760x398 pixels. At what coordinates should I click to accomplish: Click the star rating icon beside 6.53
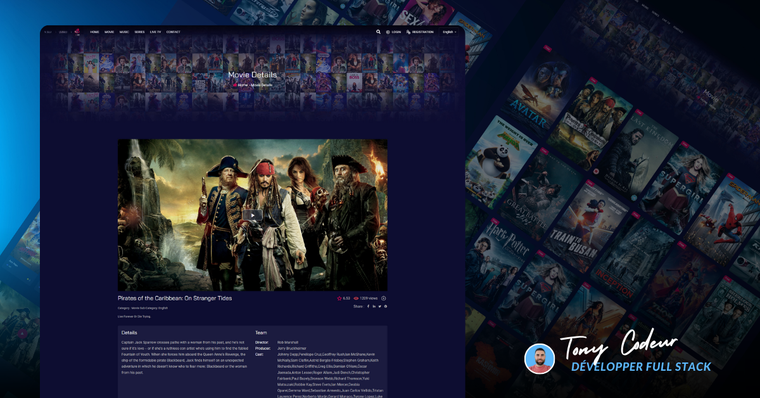click(x=339, y=299)
